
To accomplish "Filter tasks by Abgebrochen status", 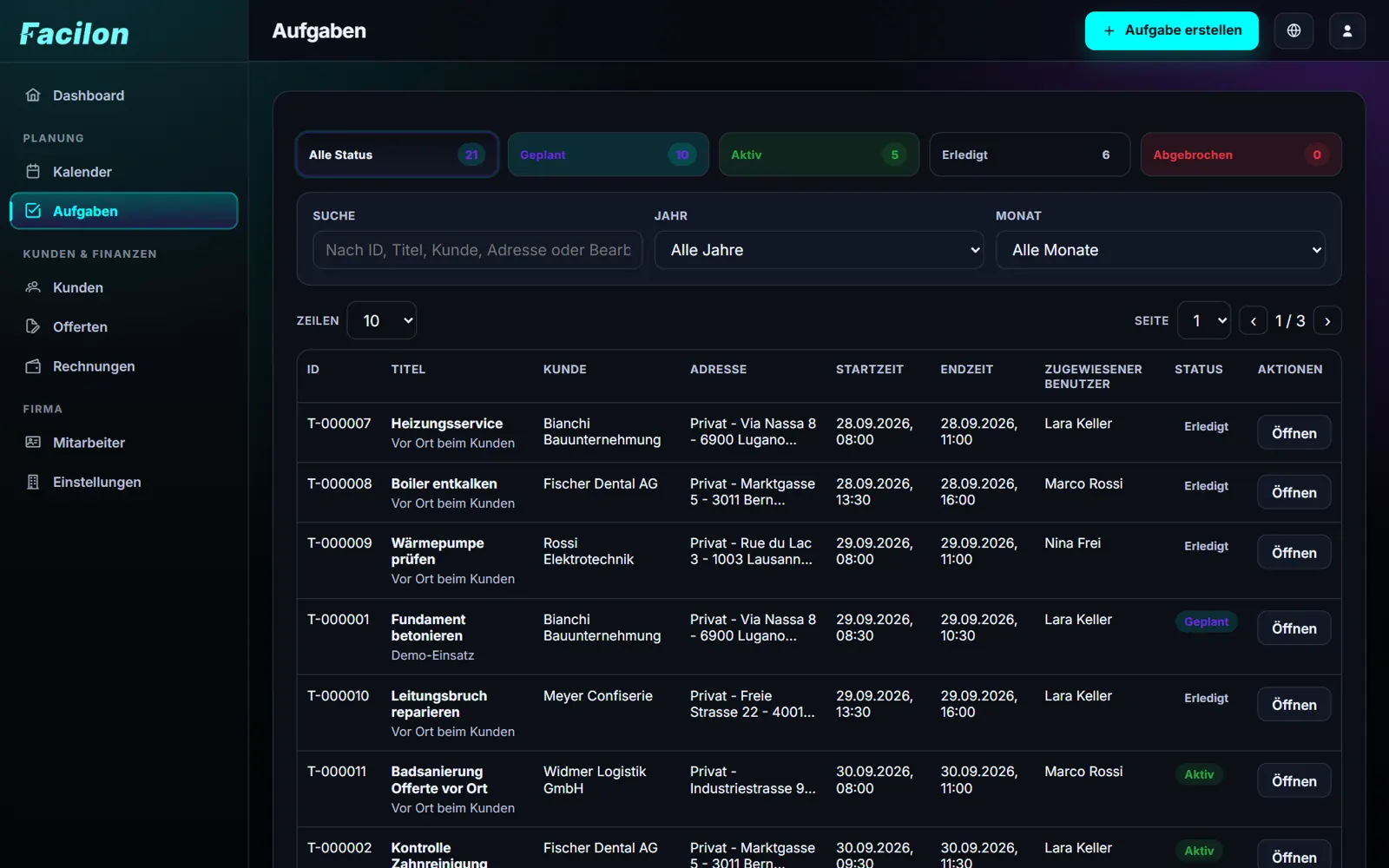I will (1241, 155).
